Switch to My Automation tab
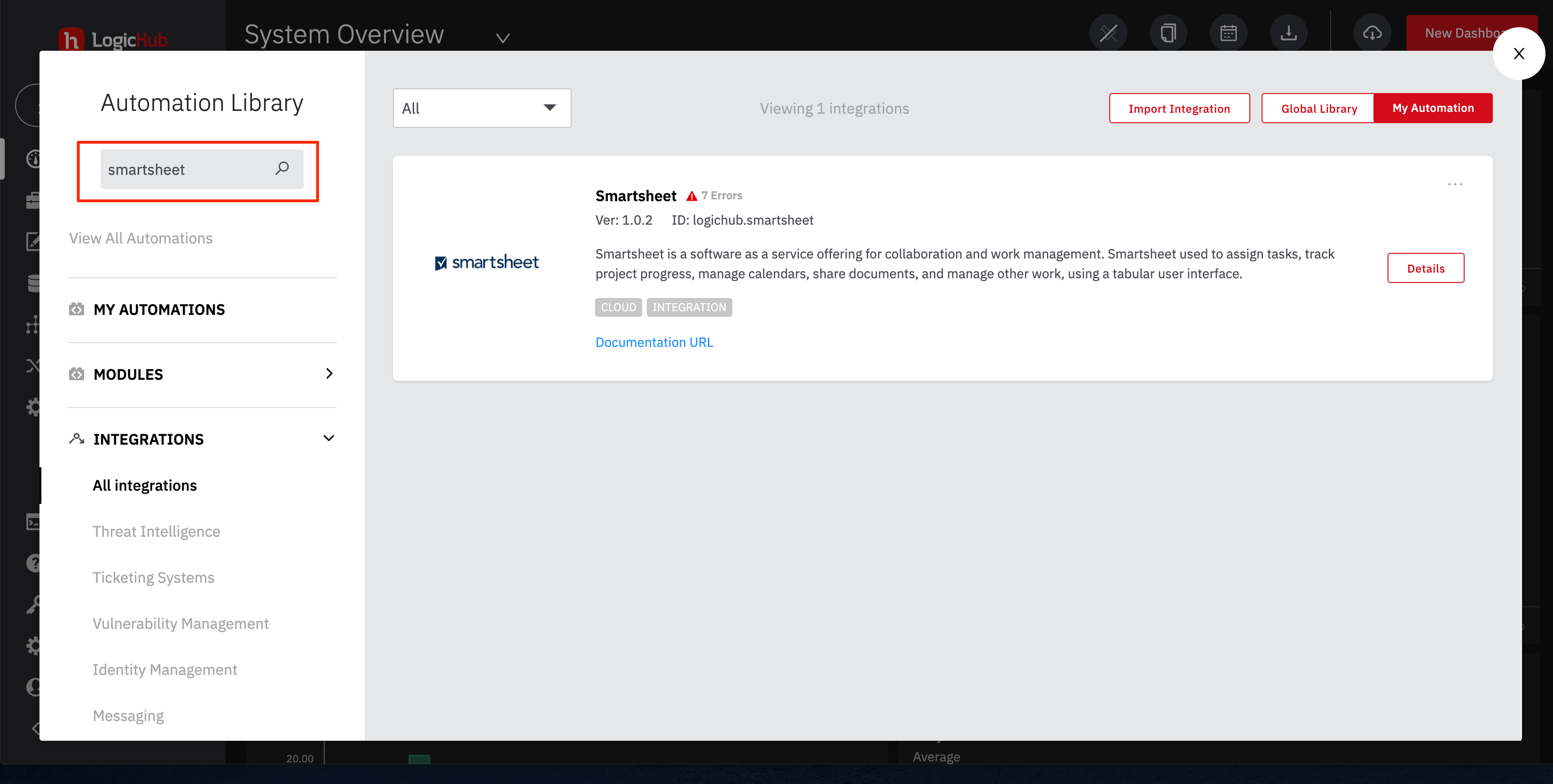 (x=1433, y=108)
